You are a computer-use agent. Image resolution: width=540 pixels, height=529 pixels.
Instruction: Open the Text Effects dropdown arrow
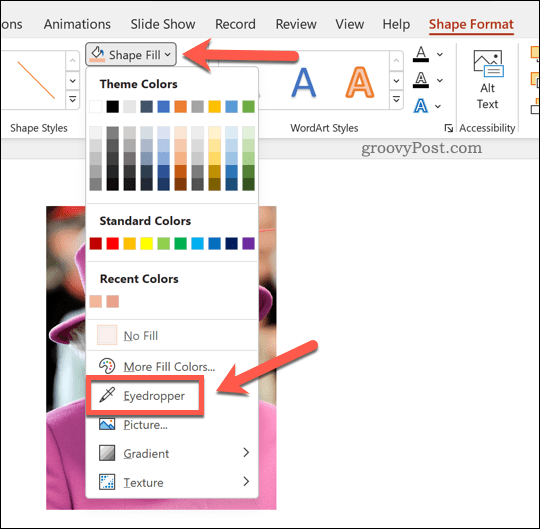point(438,106)
